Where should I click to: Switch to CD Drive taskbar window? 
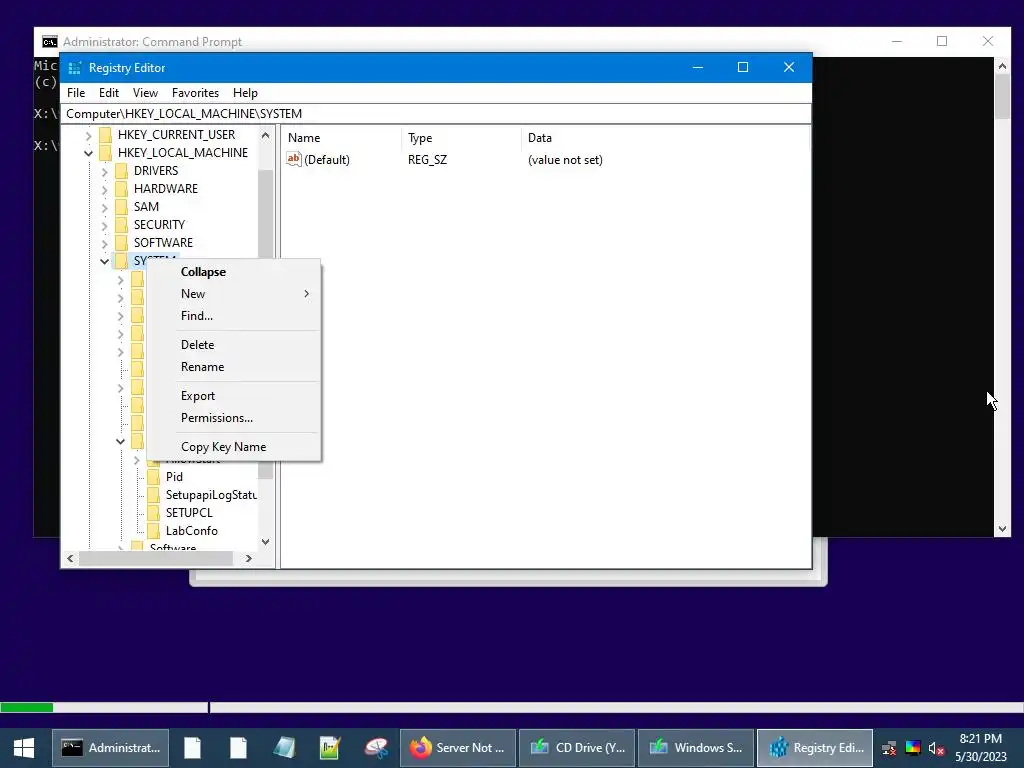click(577, 748)
